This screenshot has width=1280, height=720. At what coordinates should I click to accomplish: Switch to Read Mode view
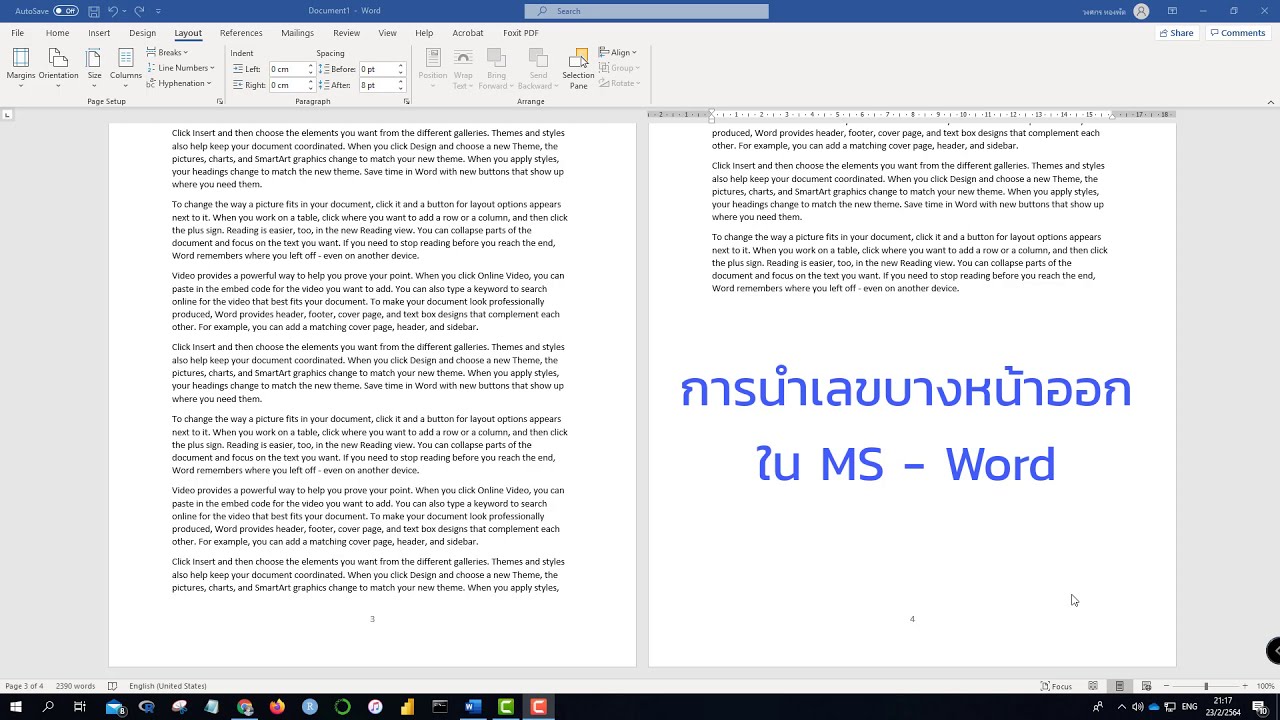(x=1093, y=686)
